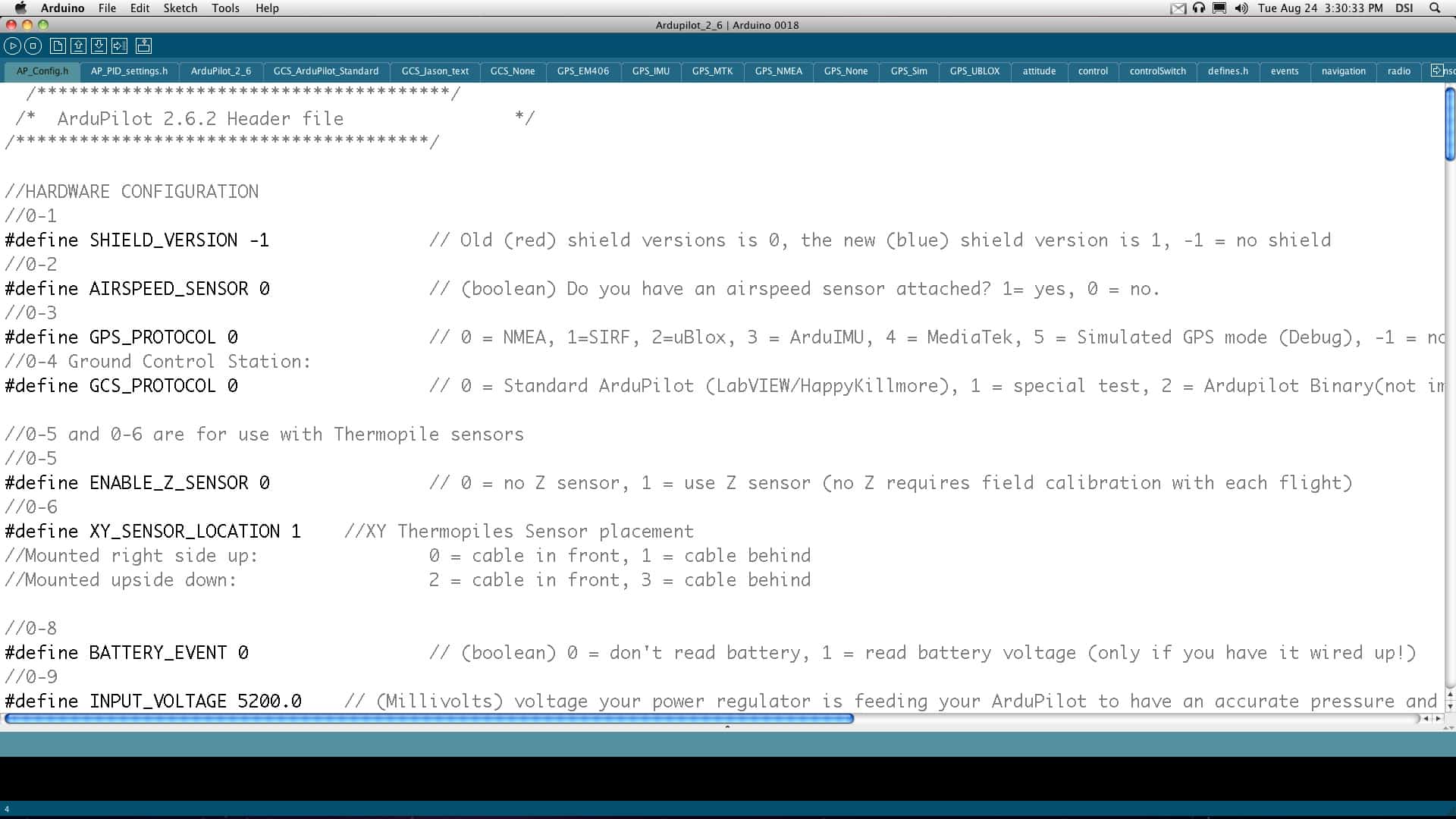Open the Tools menu
1456x819 pixels.
225,8
